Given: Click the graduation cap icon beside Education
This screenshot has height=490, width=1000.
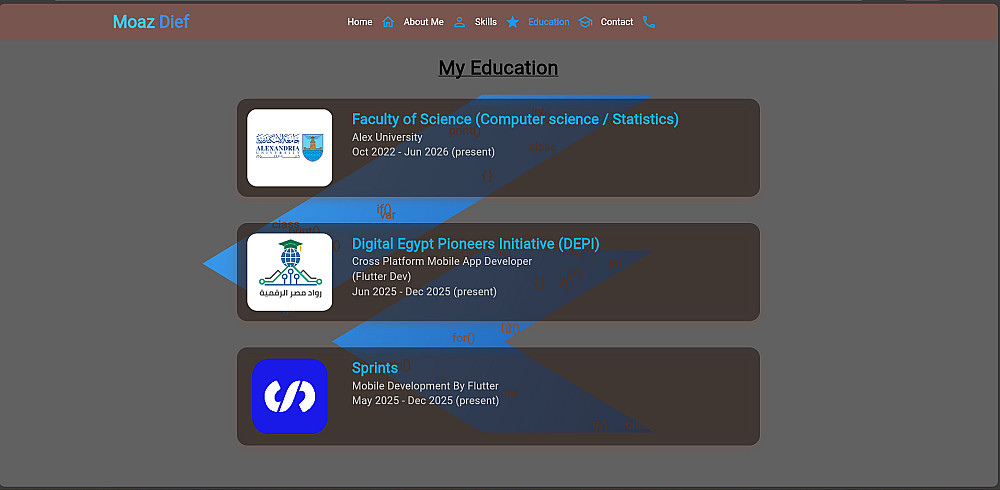Looking at the screenshot, I should [585, 22].
